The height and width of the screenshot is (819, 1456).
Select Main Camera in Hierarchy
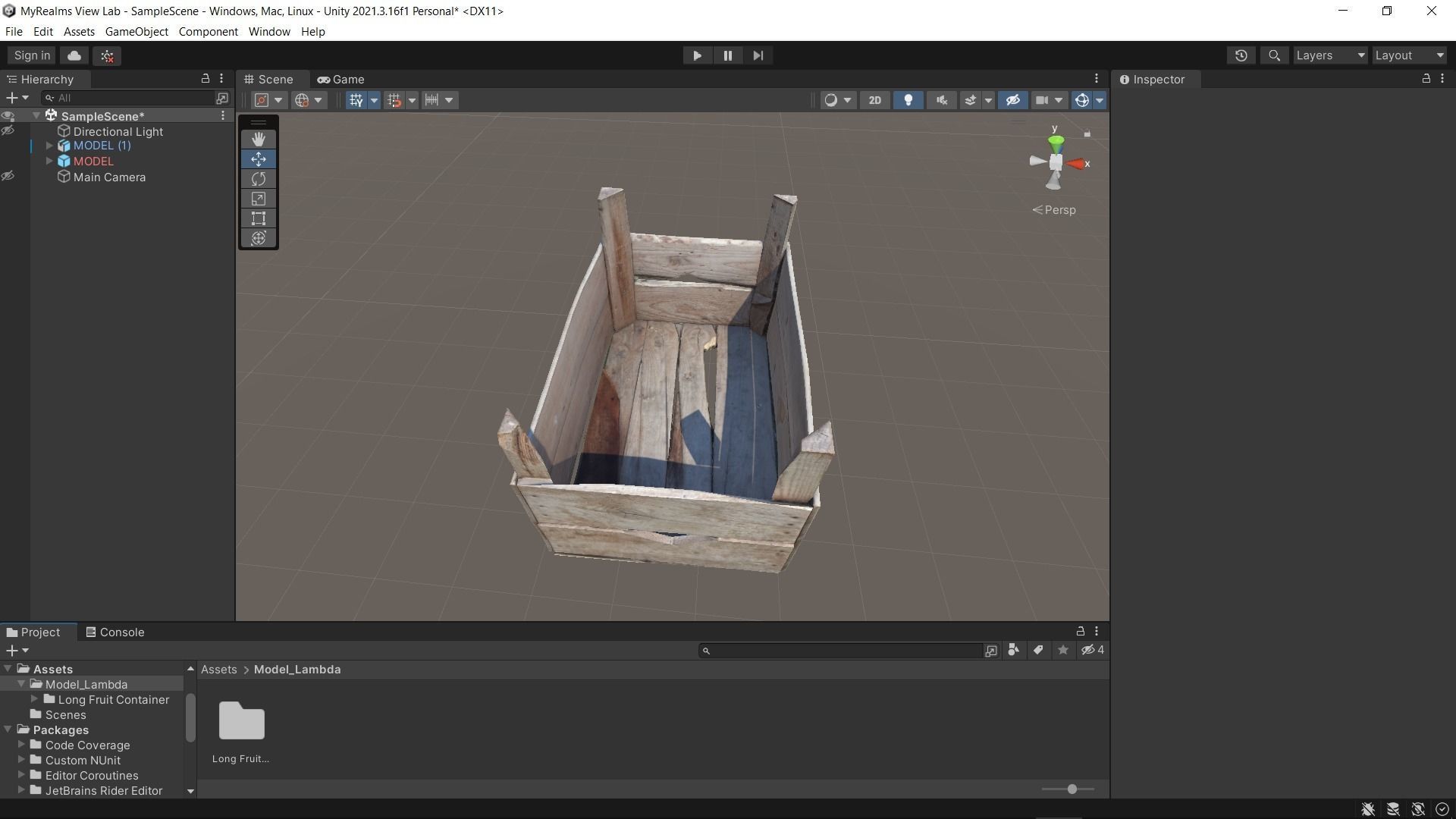109,177
